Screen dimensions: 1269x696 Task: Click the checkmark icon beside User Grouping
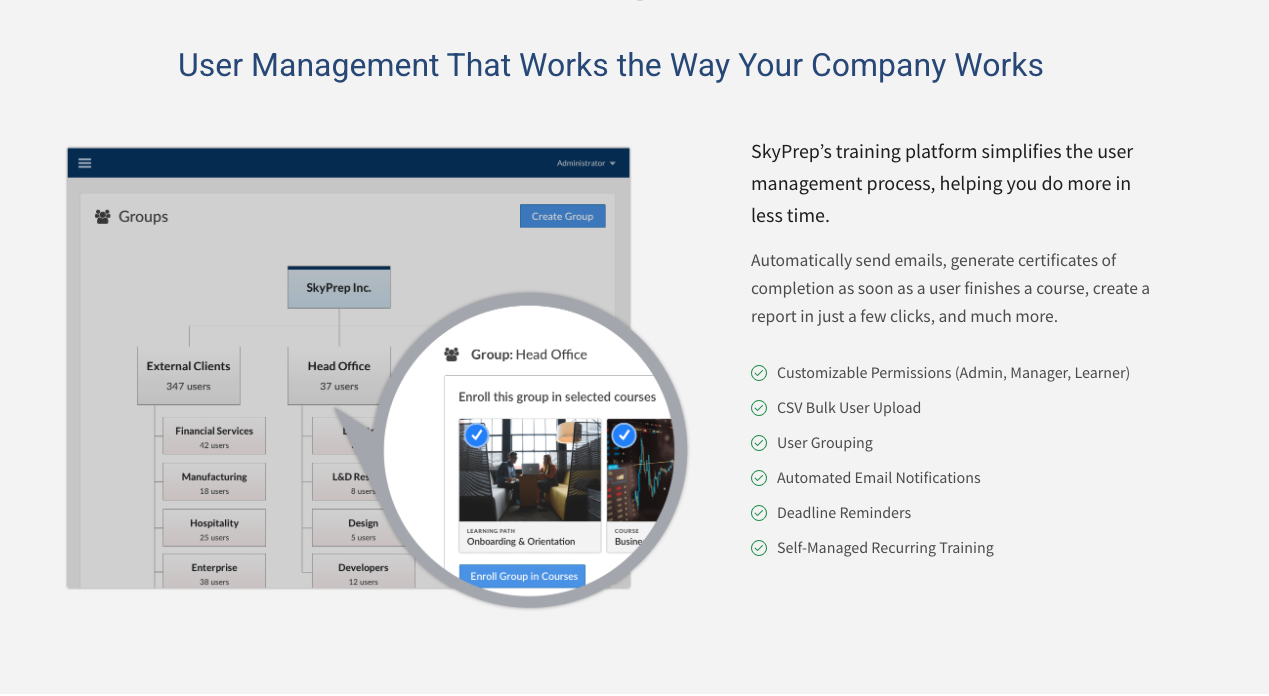[x=759, y=443]
